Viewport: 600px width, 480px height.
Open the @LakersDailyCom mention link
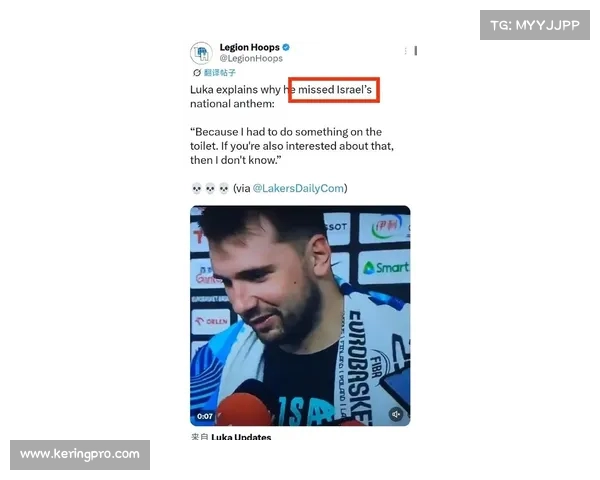point(298,188)
